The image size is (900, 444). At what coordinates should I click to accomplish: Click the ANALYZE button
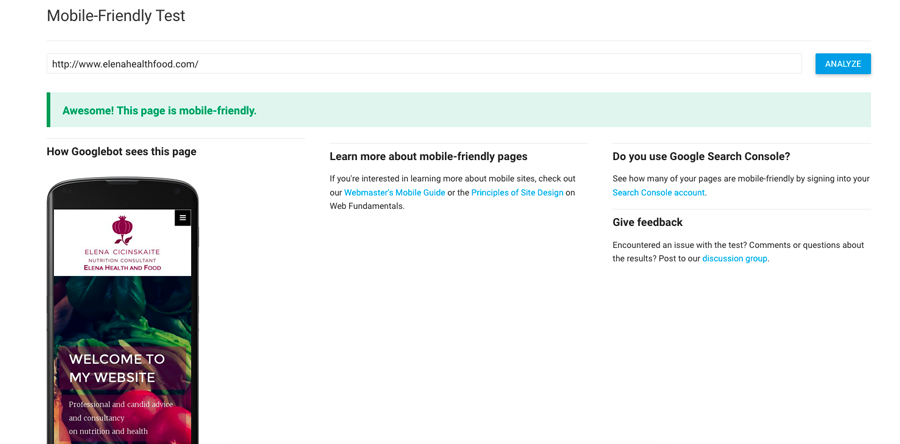843,64
